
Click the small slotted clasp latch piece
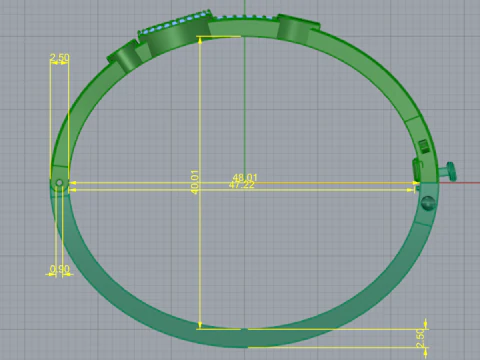[423, 146]
